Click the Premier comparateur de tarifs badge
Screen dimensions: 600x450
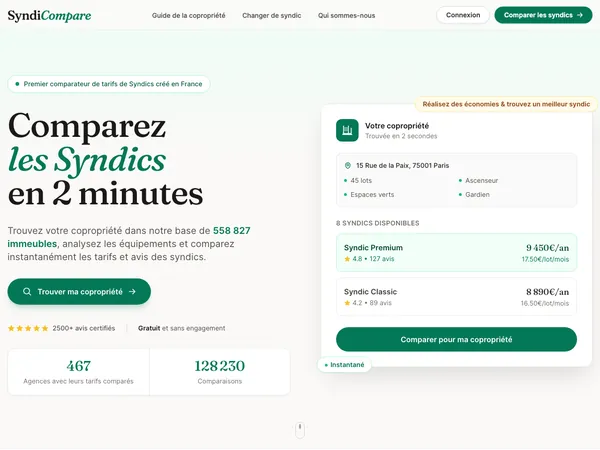[x=109, y=84]
